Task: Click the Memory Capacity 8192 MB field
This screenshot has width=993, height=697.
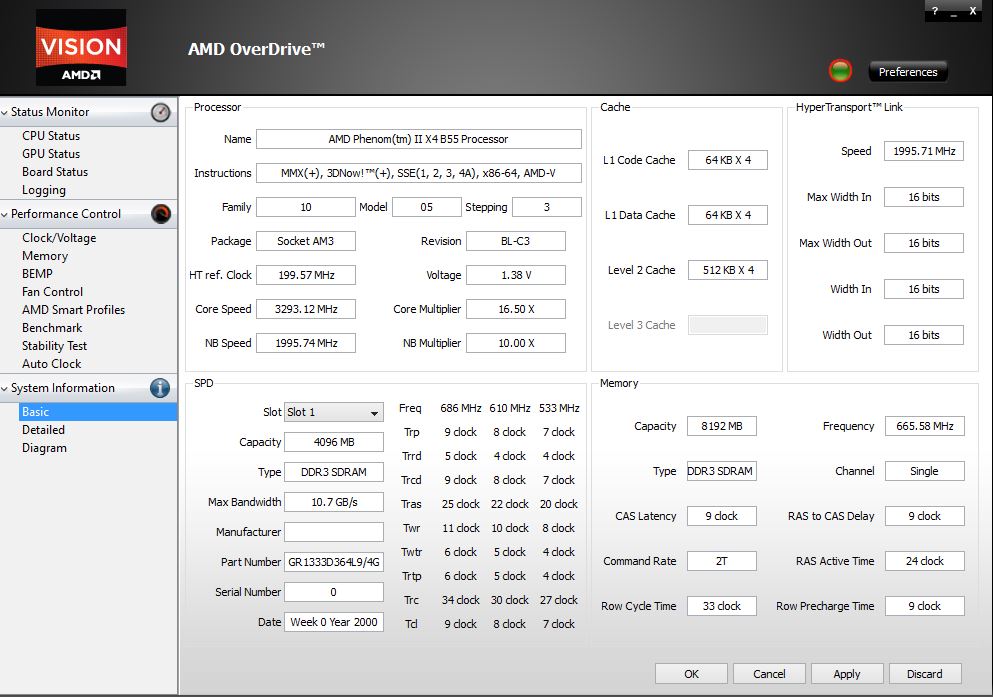Action: click(x=721, y=426)
